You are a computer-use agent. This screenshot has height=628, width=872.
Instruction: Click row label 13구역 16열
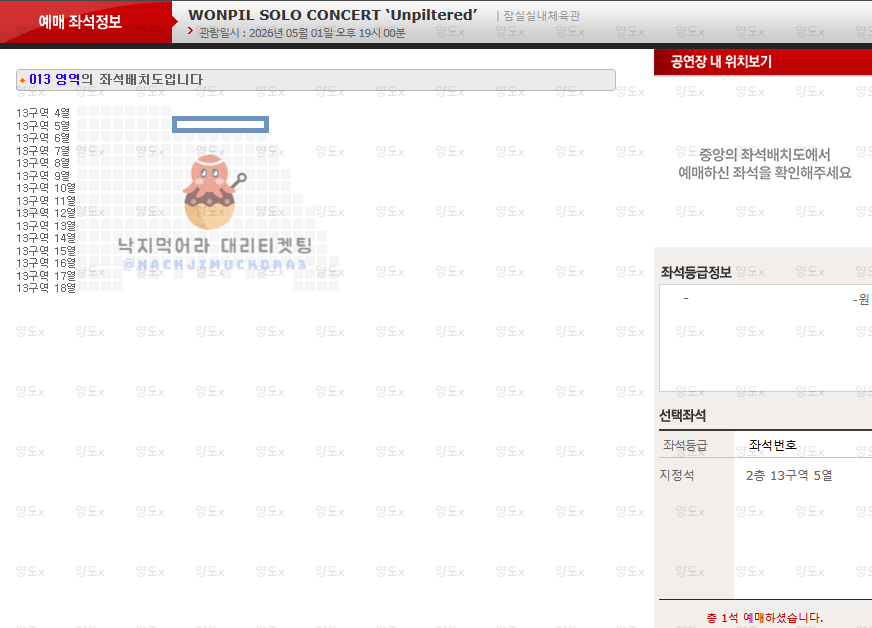(46, 263)
